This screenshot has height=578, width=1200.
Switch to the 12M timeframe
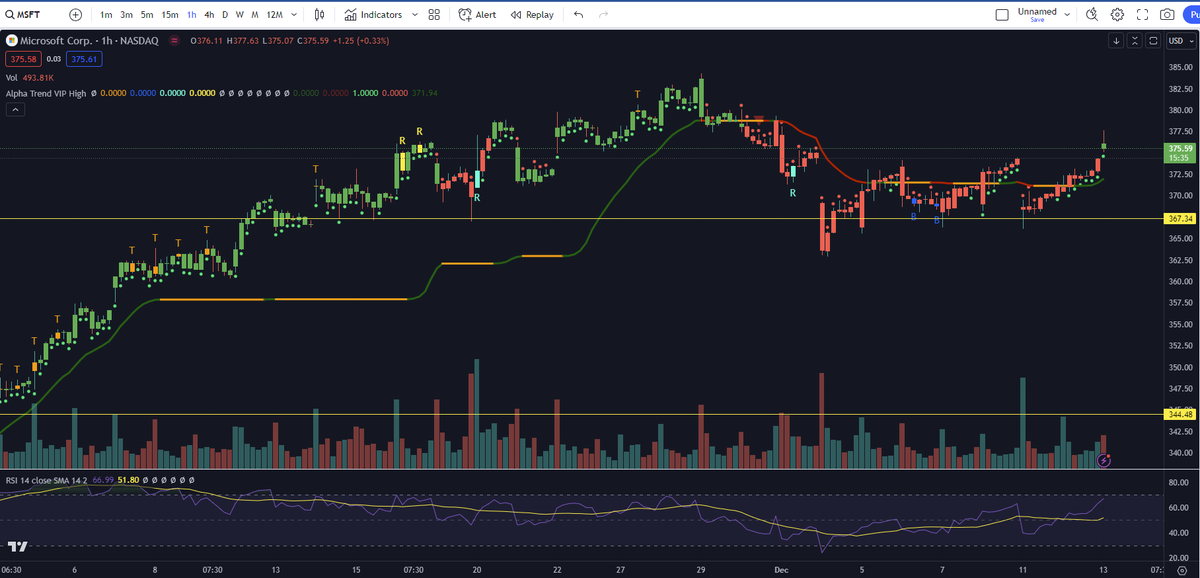(x=274, y=15)
